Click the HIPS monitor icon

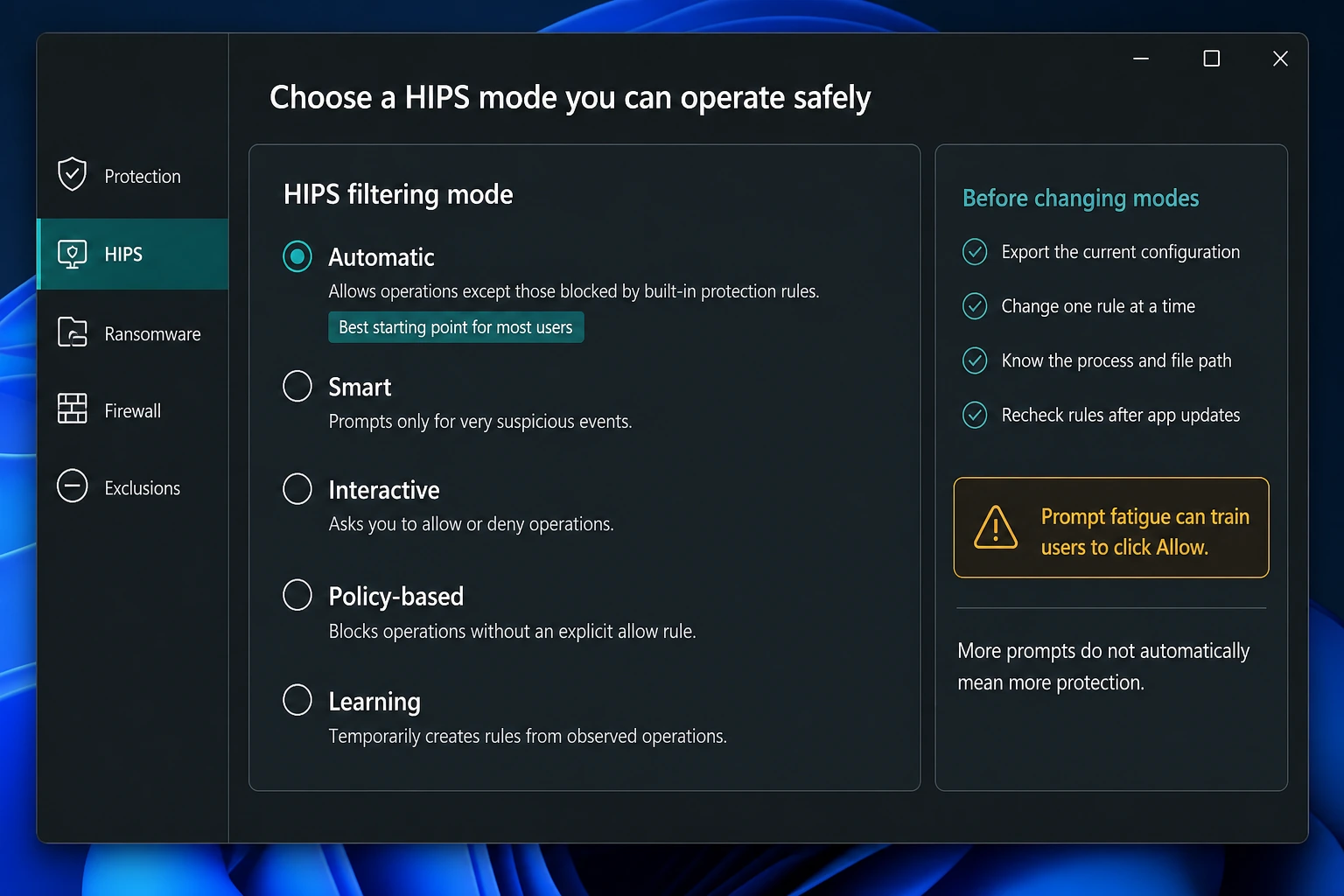point(72,254)
